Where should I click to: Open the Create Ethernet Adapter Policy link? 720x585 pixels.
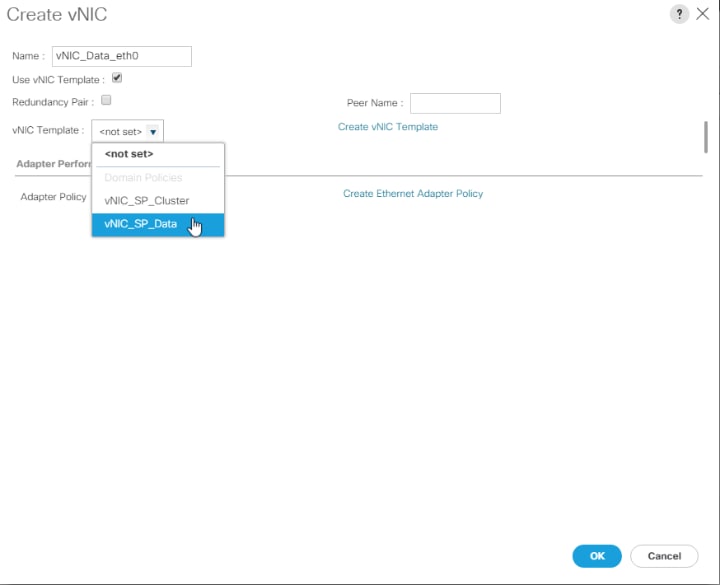(413, 194)
